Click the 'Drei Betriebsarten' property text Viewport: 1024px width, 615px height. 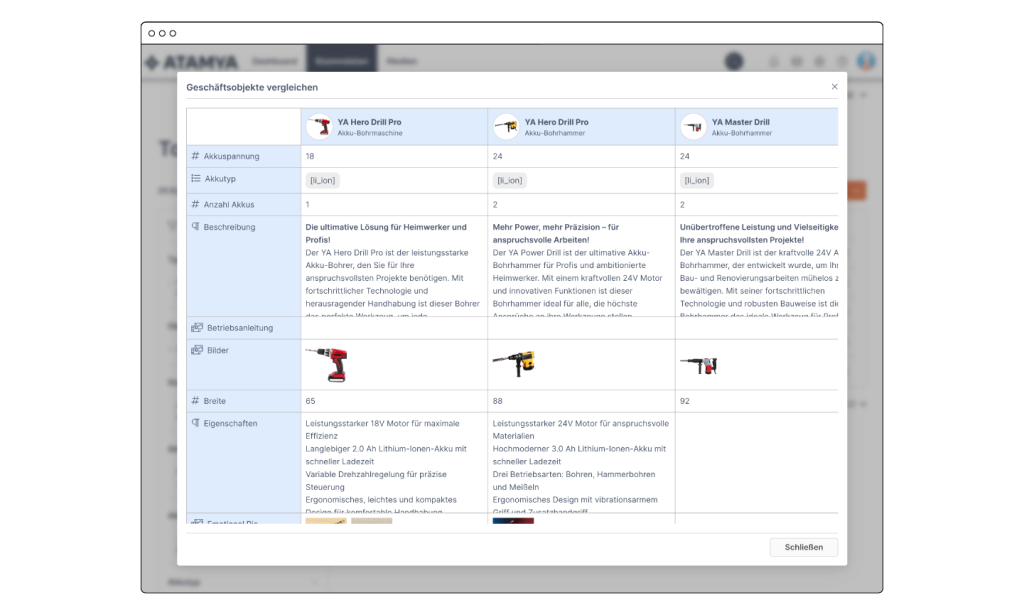574,481
